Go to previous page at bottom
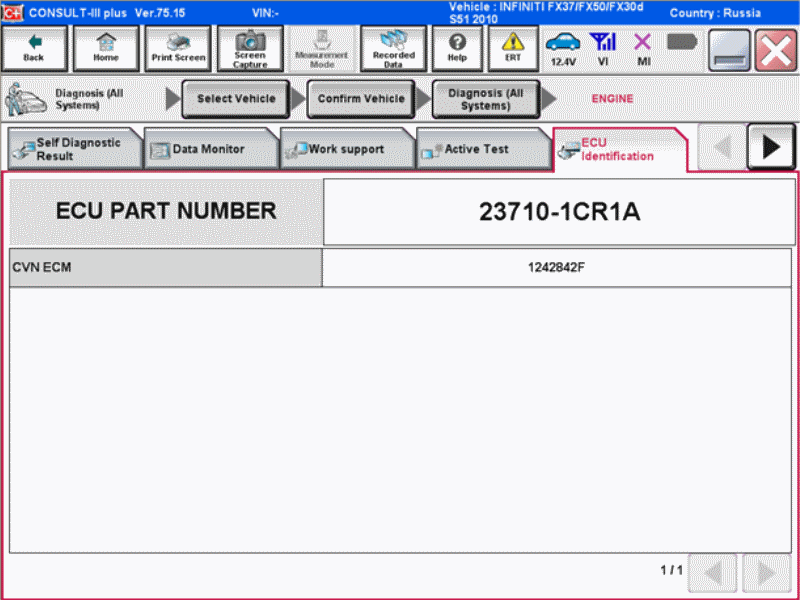 (713, 573)
